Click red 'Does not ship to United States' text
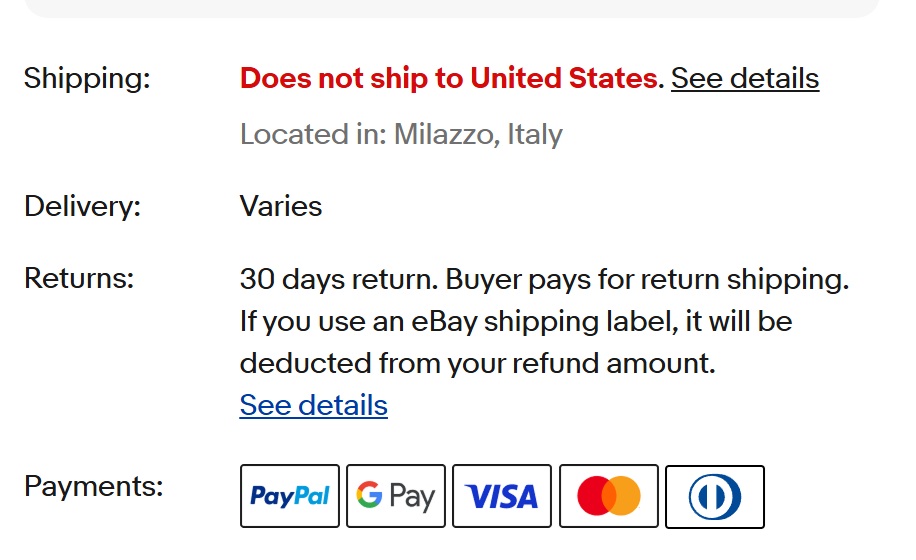The height and width of the screenshot is (560, 916). pyautogui.click(x=450, y=78)
